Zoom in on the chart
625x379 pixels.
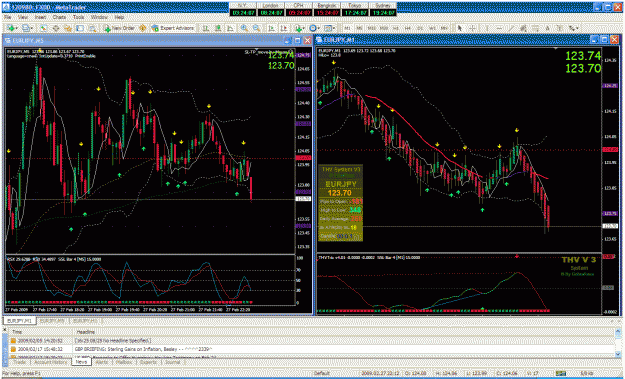[244, 28]
